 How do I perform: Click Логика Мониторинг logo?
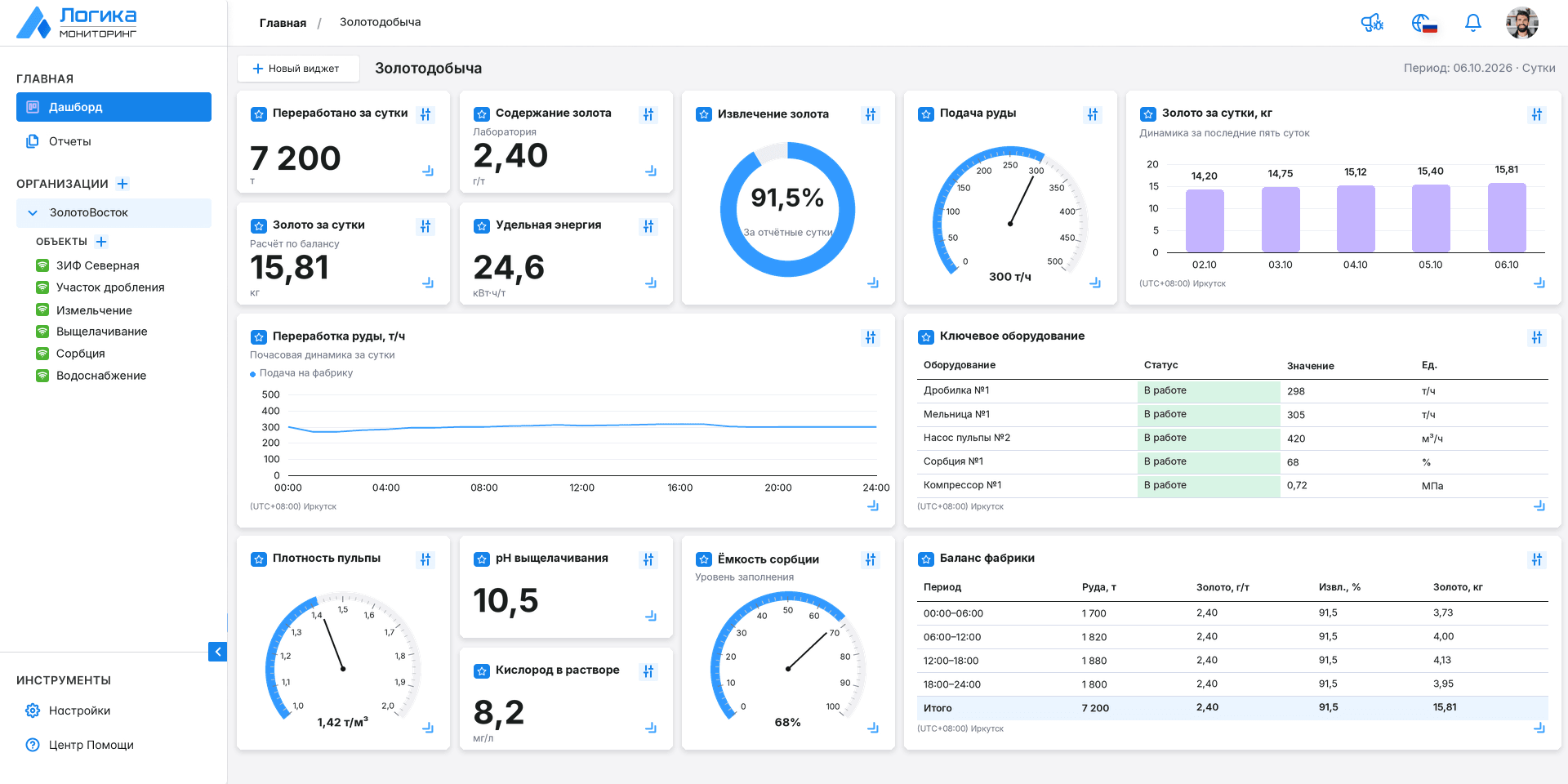(x=77, y=23)
